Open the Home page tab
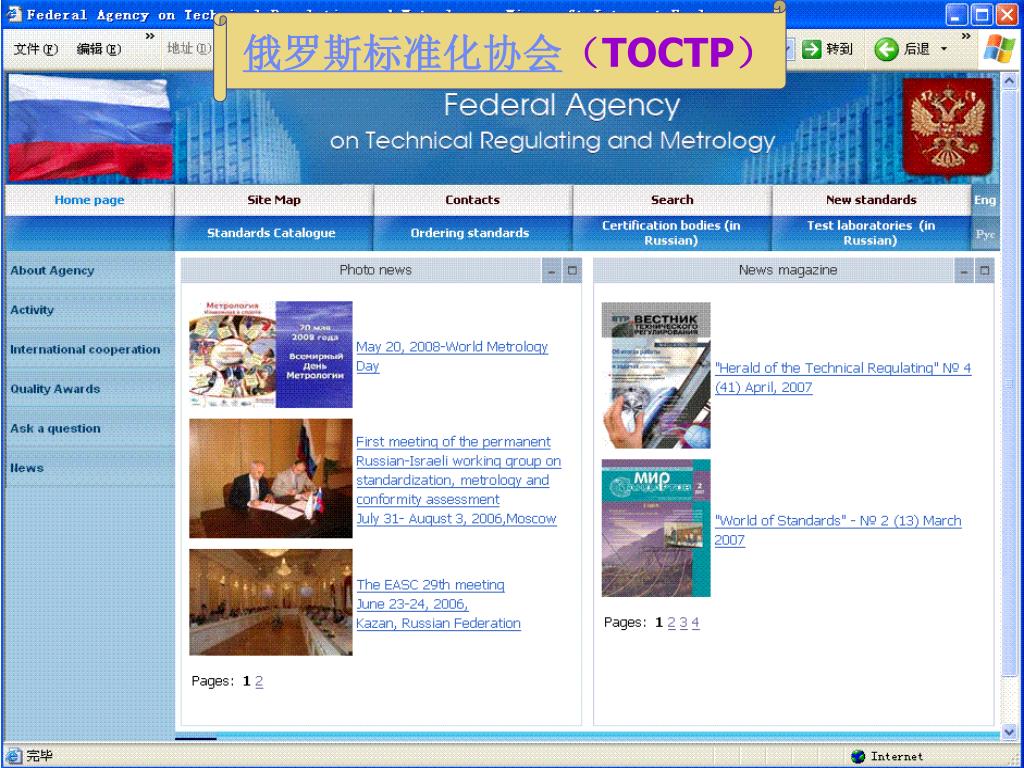 (89, 200)
